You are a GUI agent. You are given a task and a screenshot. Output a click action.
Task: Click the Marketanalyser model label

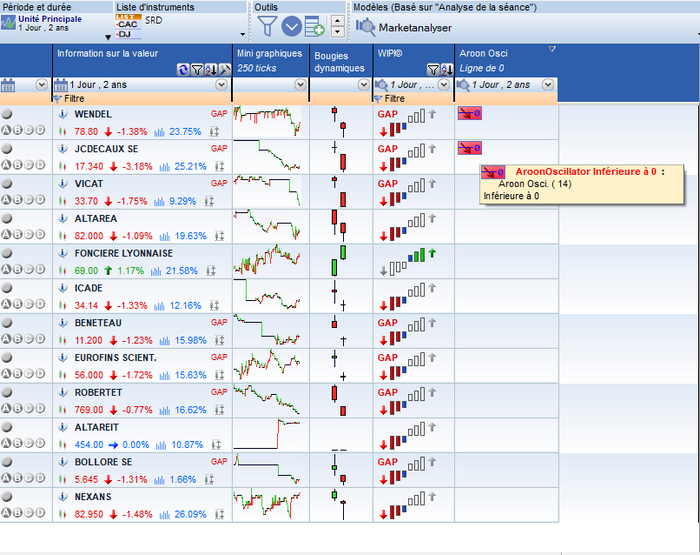click(x=415, y=28)
